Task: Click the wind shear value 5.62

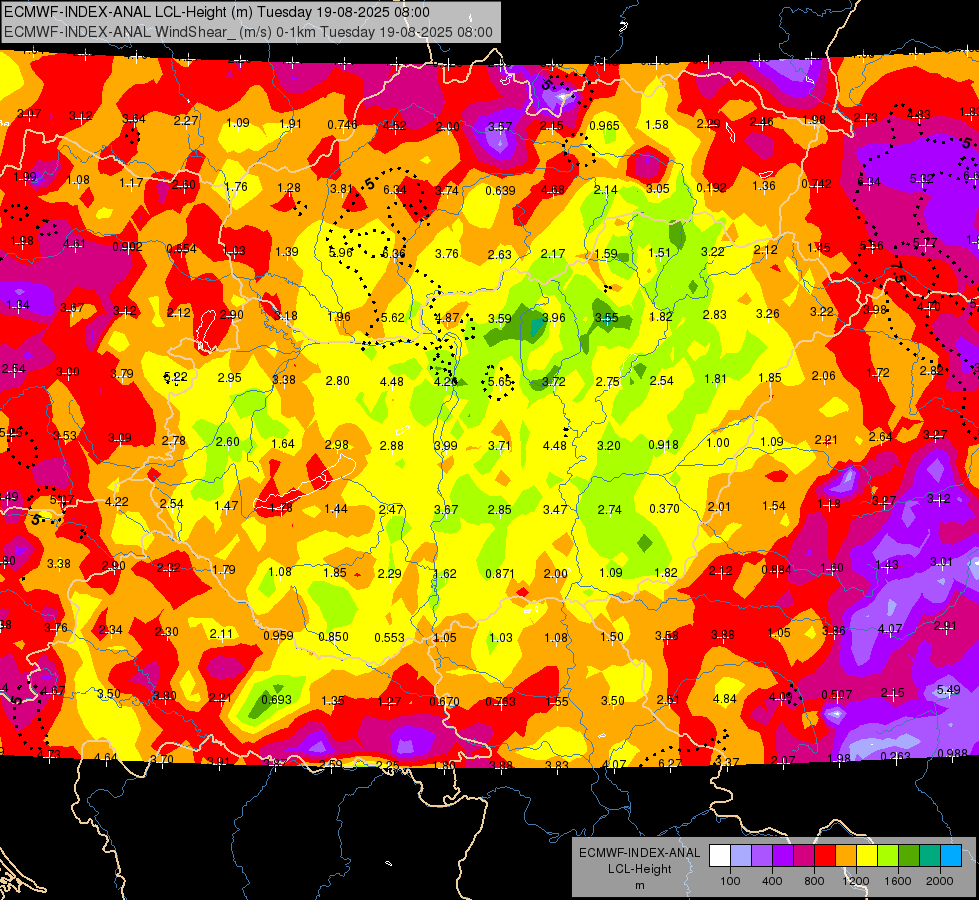Action: coord(393,317)
